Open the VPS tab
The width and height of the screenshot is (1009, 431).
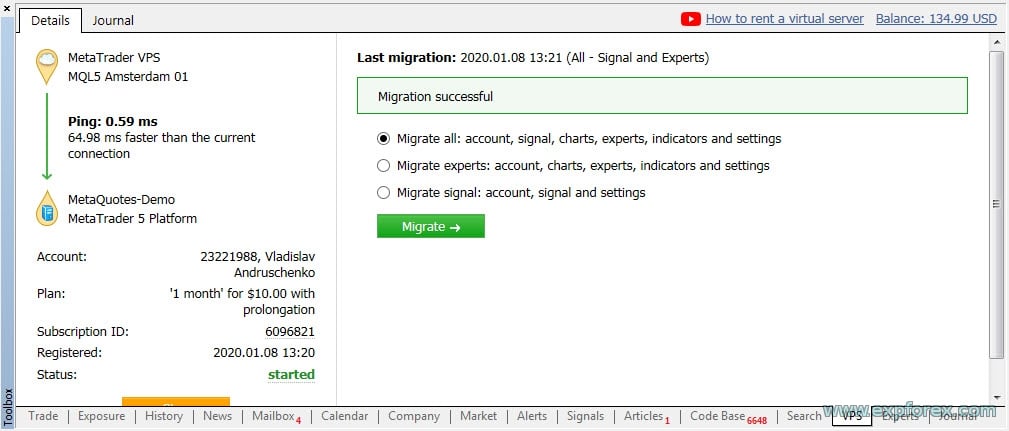[852, 416]
